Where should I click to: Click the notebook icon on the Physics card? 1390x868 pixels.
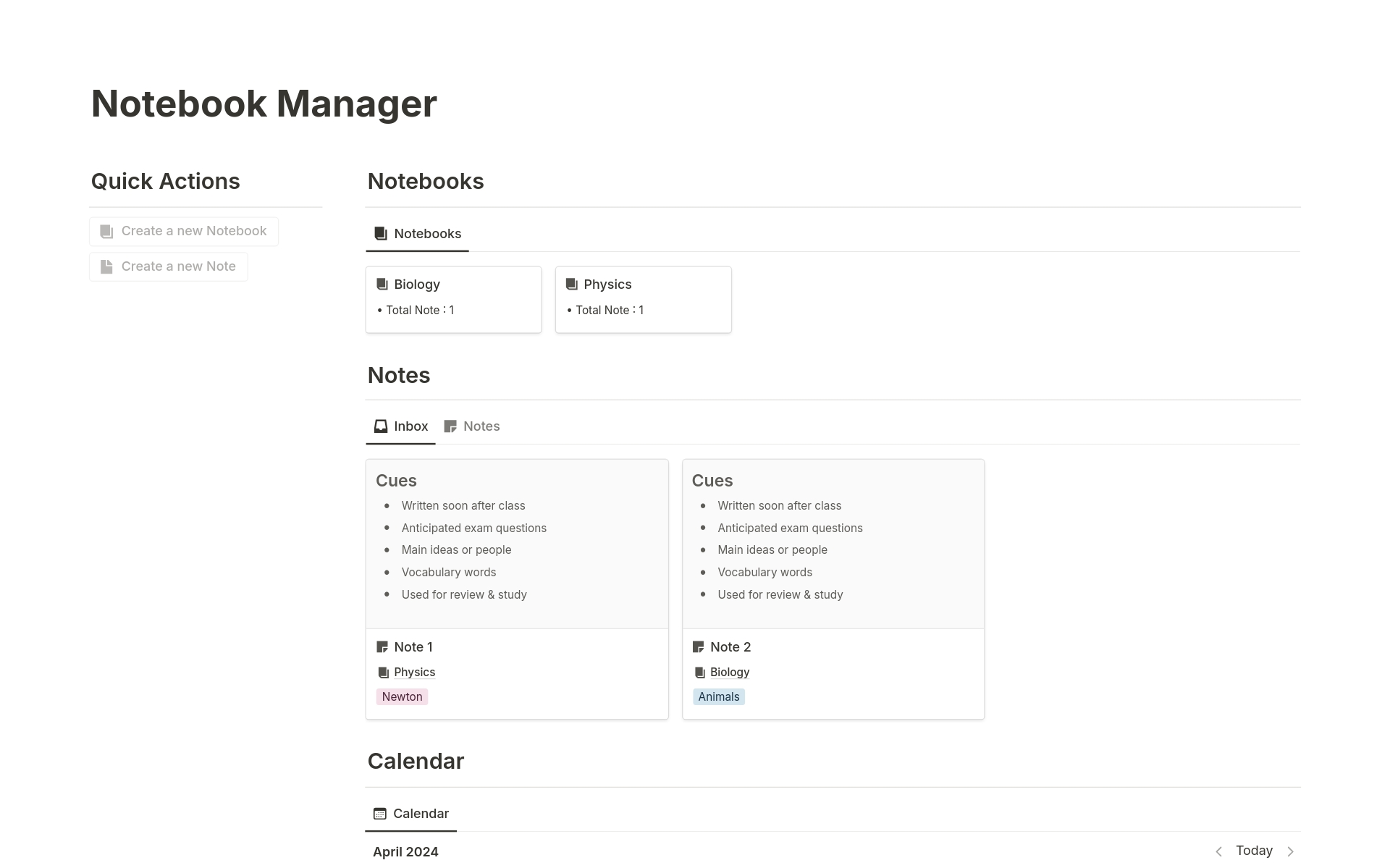(570, 284)
